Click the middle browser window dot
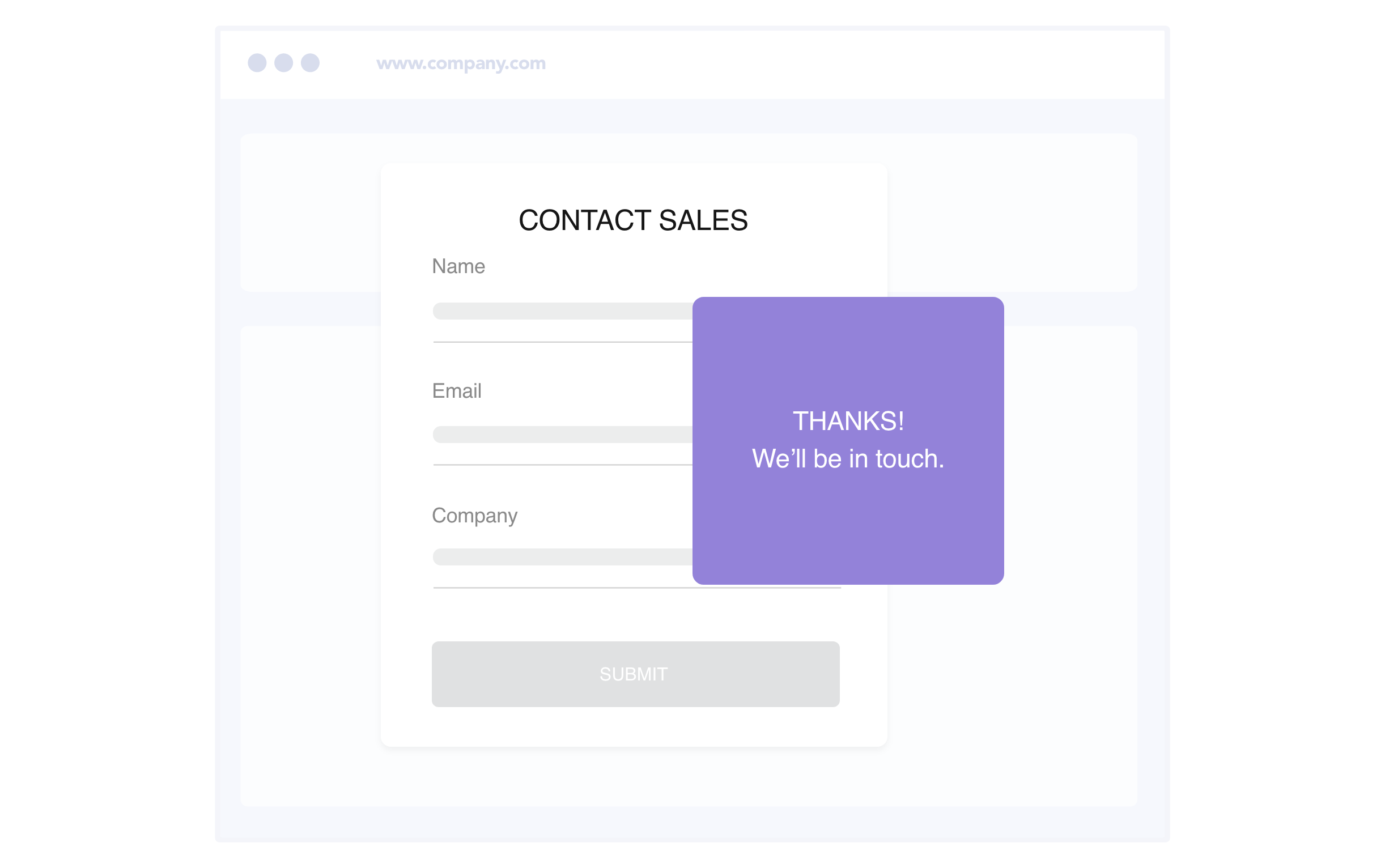The image size is (1385, 868). click(284, 62)
